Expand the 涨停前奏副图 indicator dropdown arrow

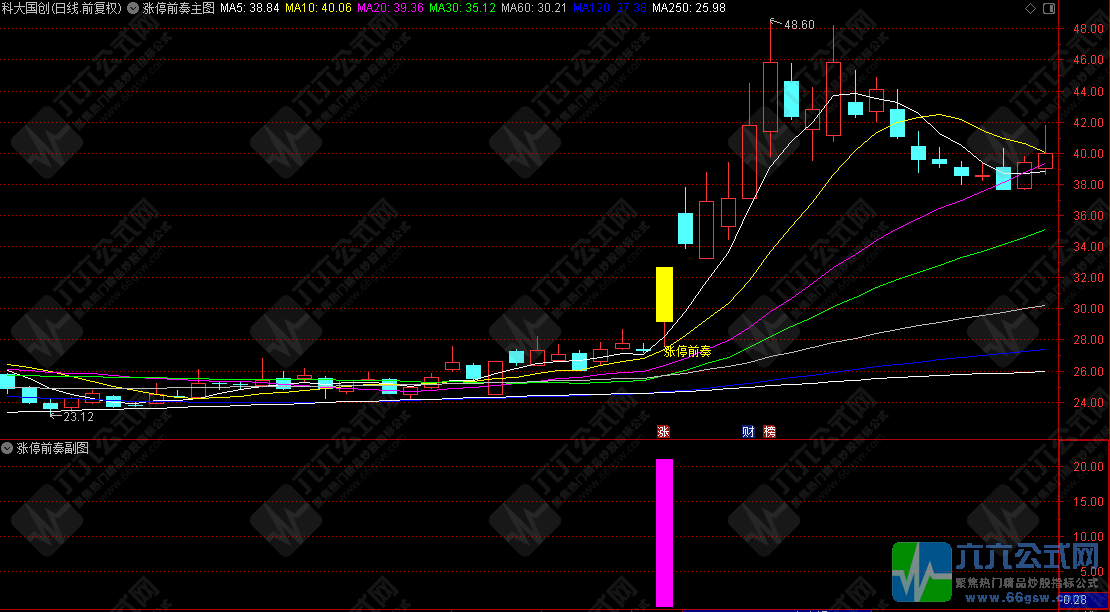[x=8, y=449]
